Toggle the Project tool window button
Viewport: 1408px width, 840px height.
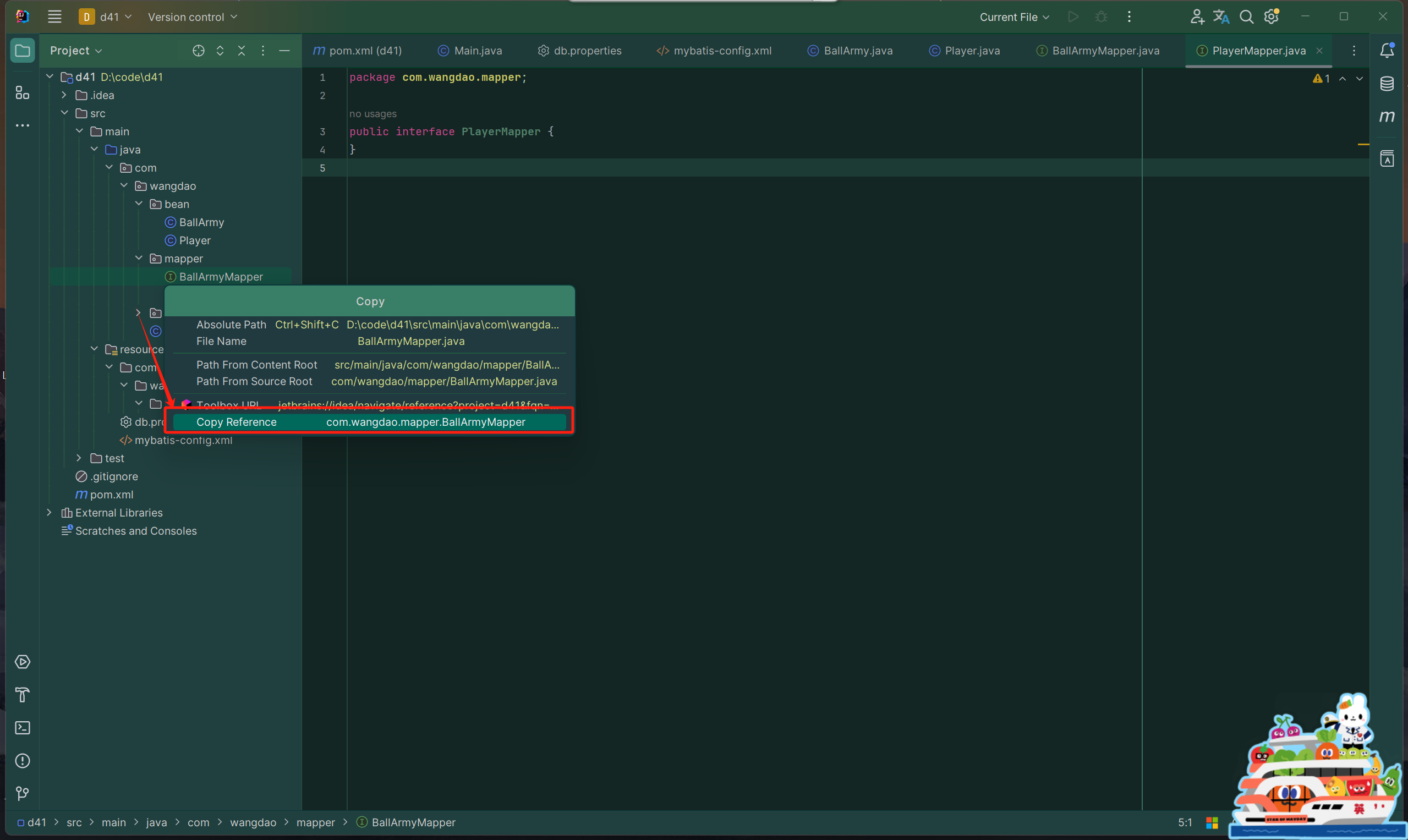[23, 51]
